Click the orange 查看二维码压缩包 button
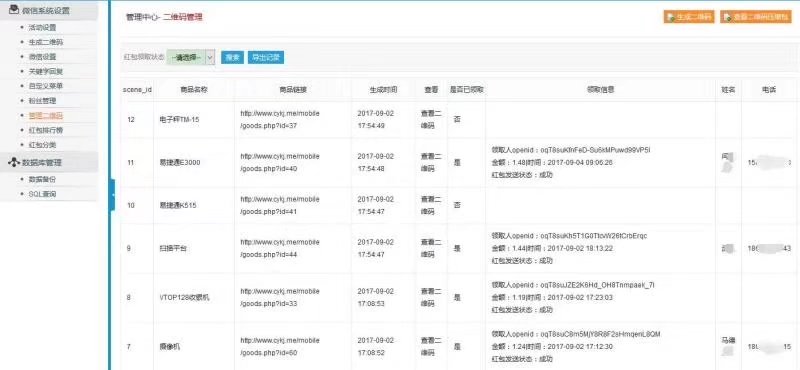 click(756, 17)
